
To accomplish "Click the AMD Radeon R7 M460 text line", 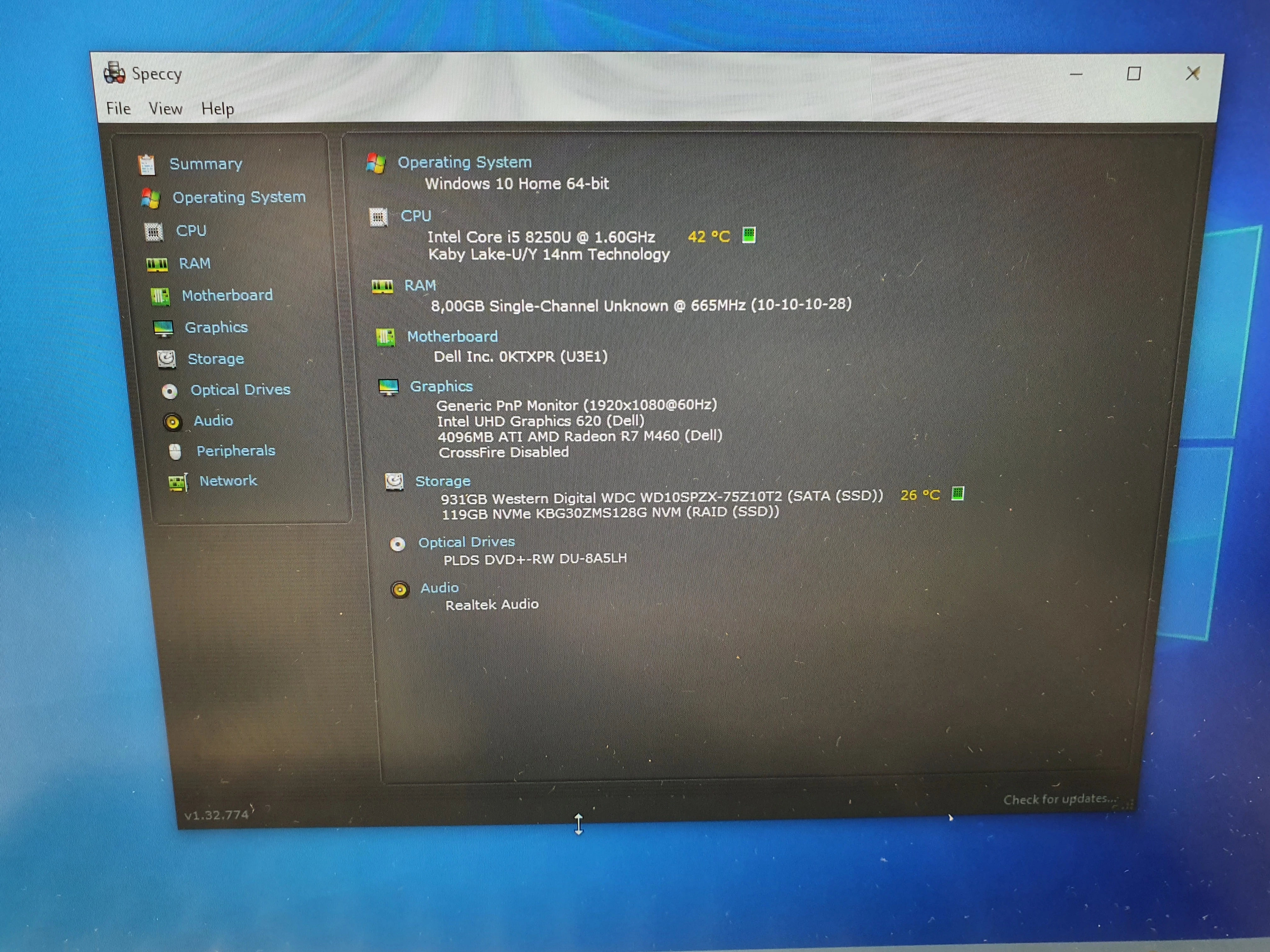I will [x=580, y=436].
